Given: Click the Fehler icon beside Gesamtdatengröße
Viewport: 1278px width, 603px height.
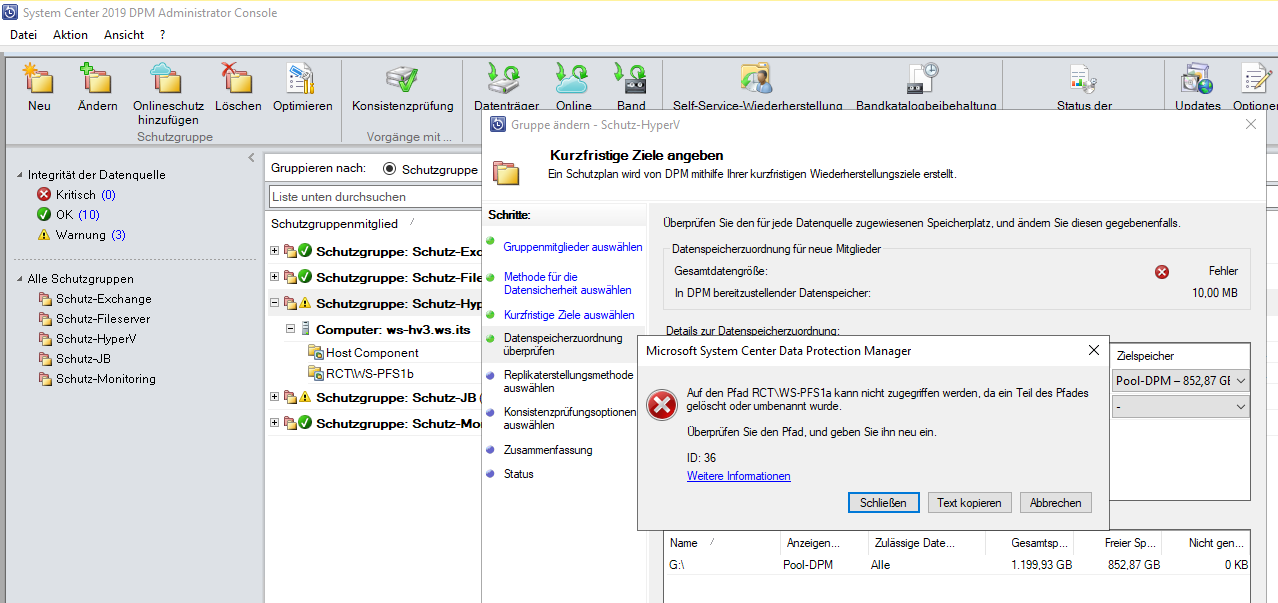Looking at the screenshot, I should tap(1162, 271).
